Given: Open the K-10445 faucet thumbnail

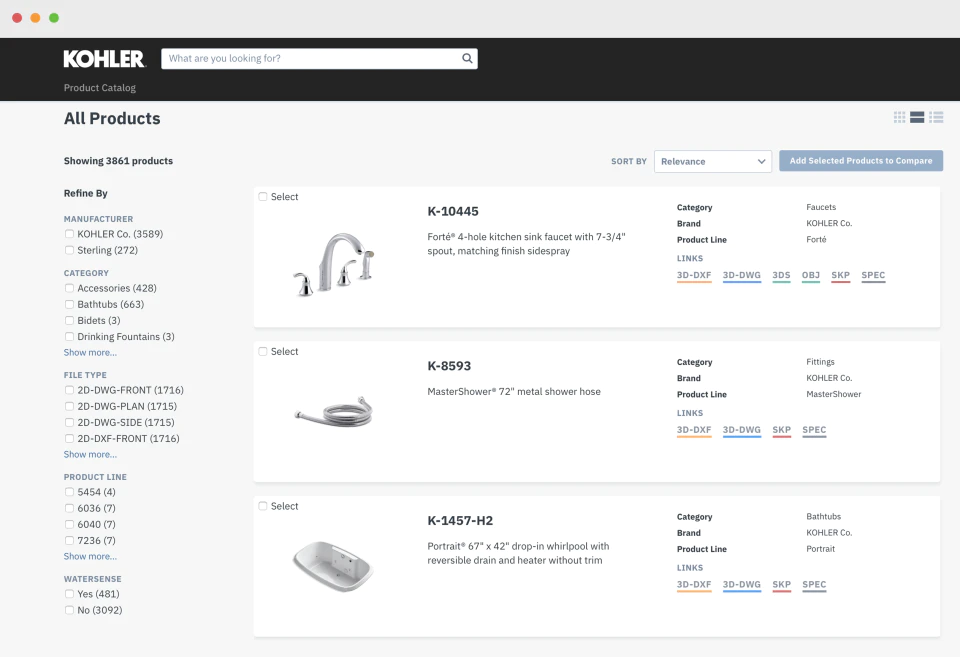Looking at the screenshot, I should point(334,264).
